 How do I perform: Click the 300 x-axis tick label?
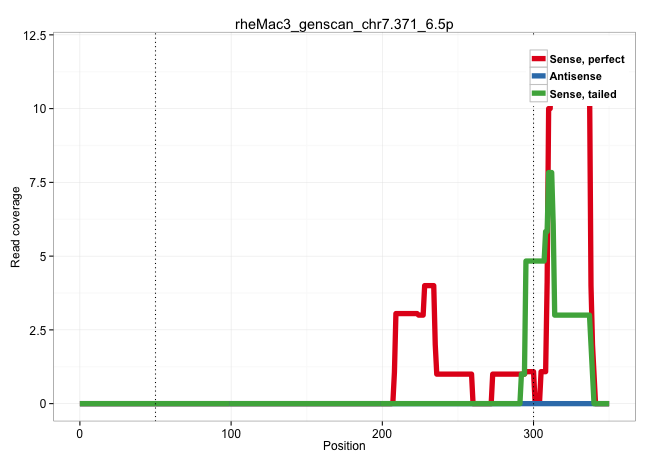pos(533,431)
